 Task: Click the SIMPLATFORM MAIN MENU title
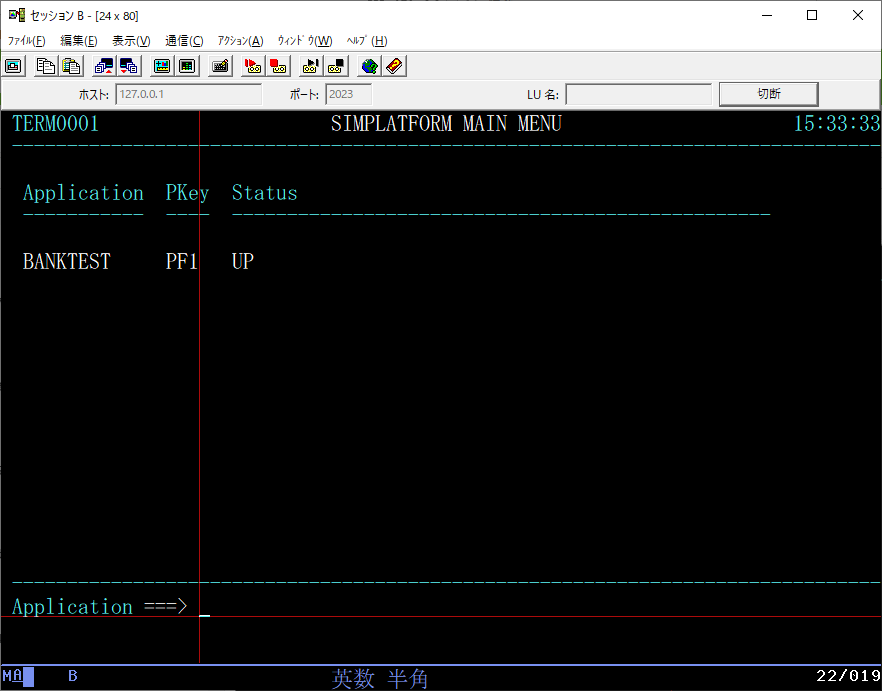coord(446,123)
